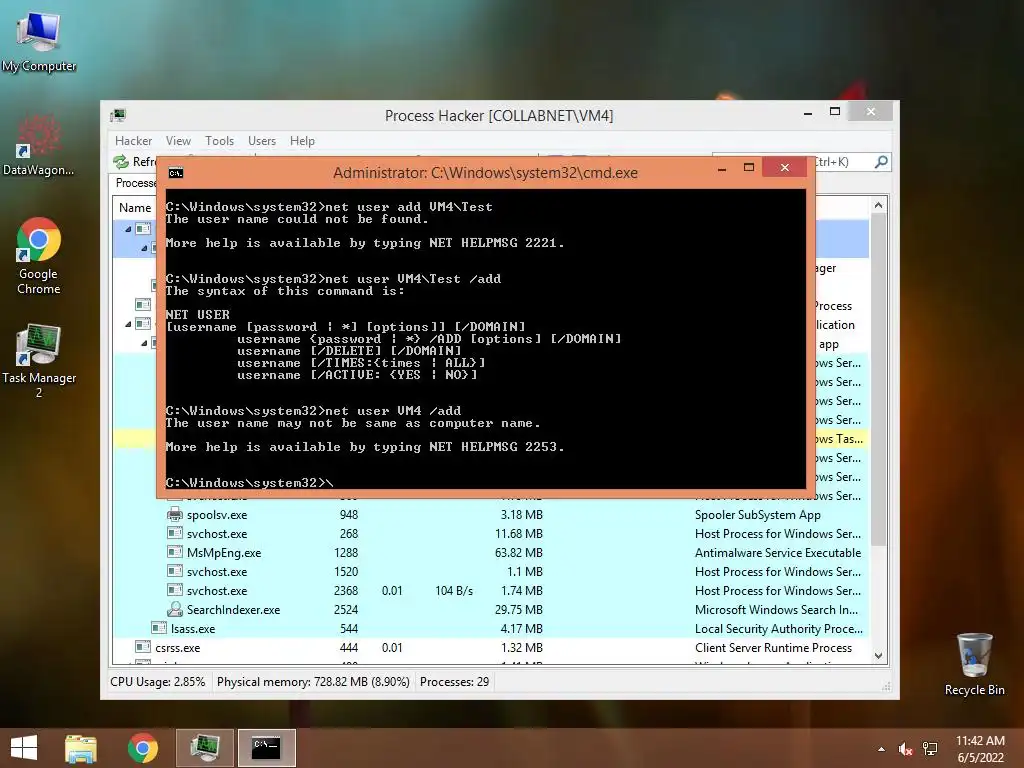
Task: Open Chrome from the taskbar
Action: 142,748
